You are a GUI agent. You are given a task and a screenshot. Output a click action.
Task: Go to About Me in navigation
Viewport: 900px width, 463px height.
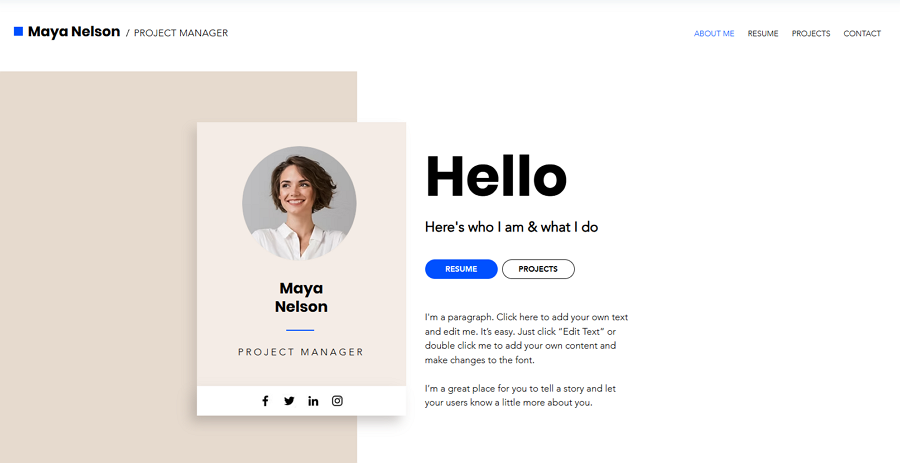tap(714, 33)
